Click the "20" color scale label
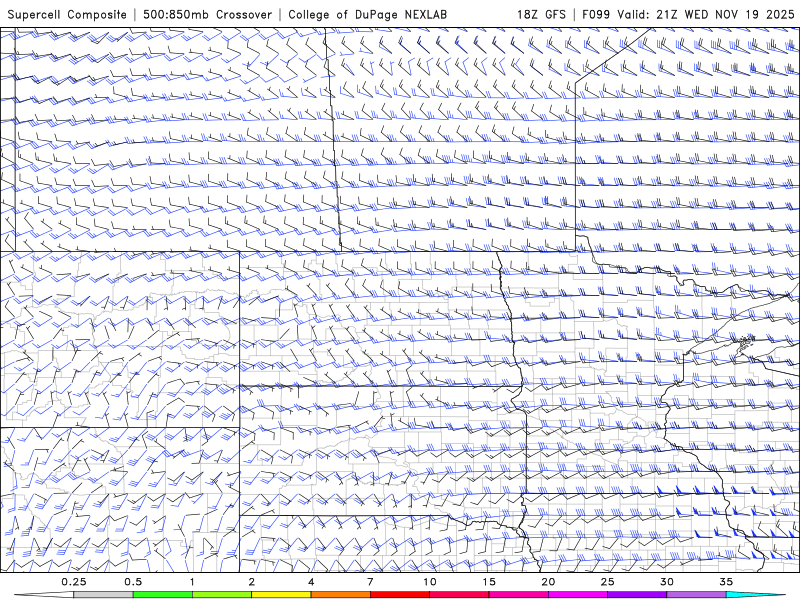This screenshot has height=600, width=800. (x=548, y=582)
